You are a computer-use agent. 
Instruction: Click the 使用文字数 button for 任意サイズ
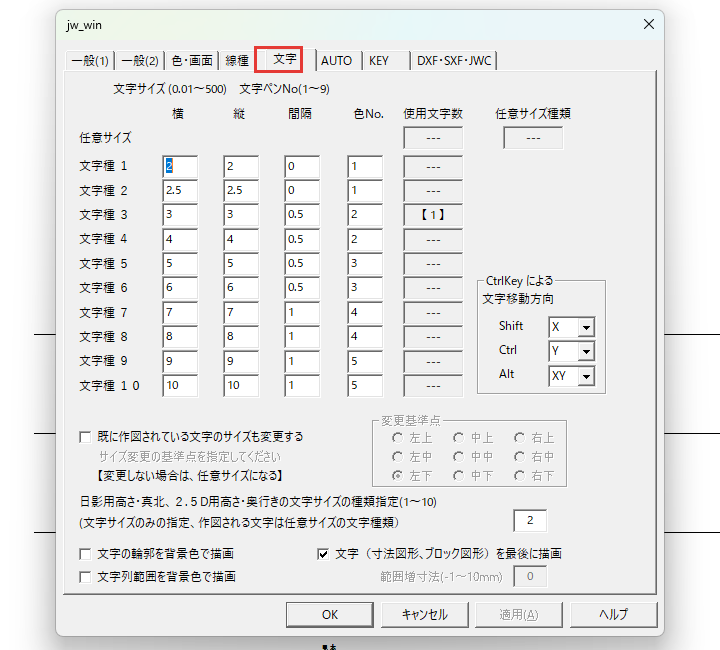pos(433,138)
